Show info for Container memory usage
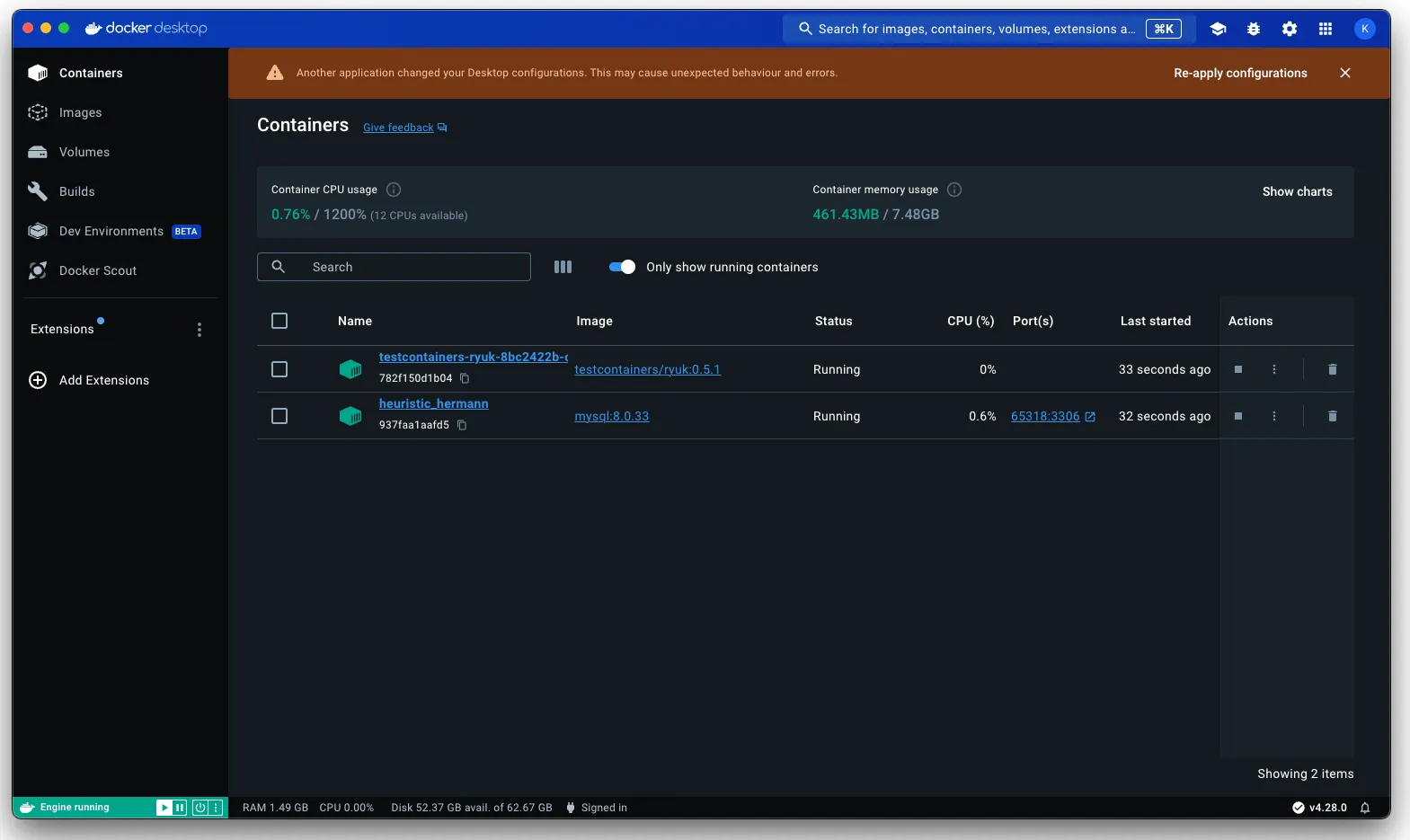Image resolution: width=1410 pixels, height=840 pixels. pyautogui.click(x=954, y=190)
